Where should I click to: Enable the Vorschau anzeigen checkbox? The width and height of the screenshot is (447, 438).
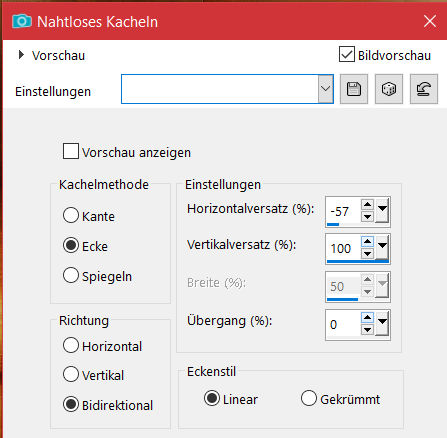click(x=71, y=151)
